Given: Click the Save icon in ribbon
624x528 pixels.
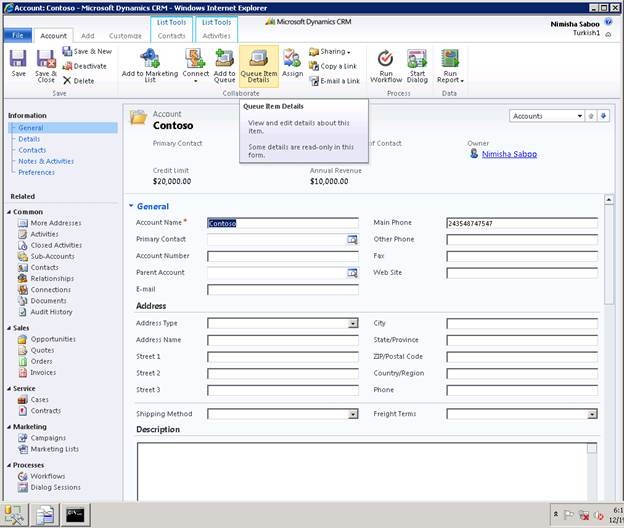Looking at the screenshot, I should pos(19,60).
